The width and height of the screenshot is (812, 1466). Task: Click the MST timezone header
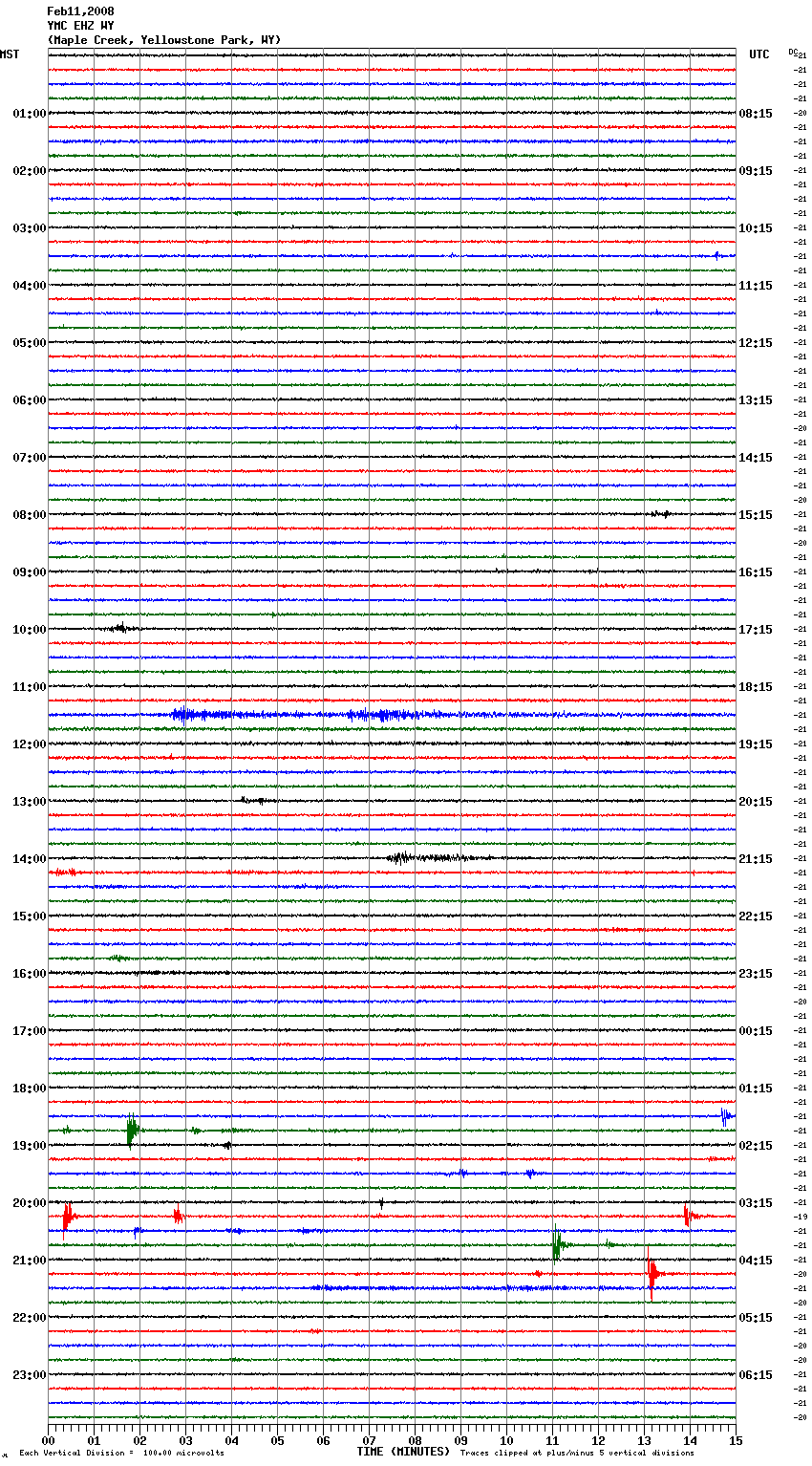click(x=10, y=54)
